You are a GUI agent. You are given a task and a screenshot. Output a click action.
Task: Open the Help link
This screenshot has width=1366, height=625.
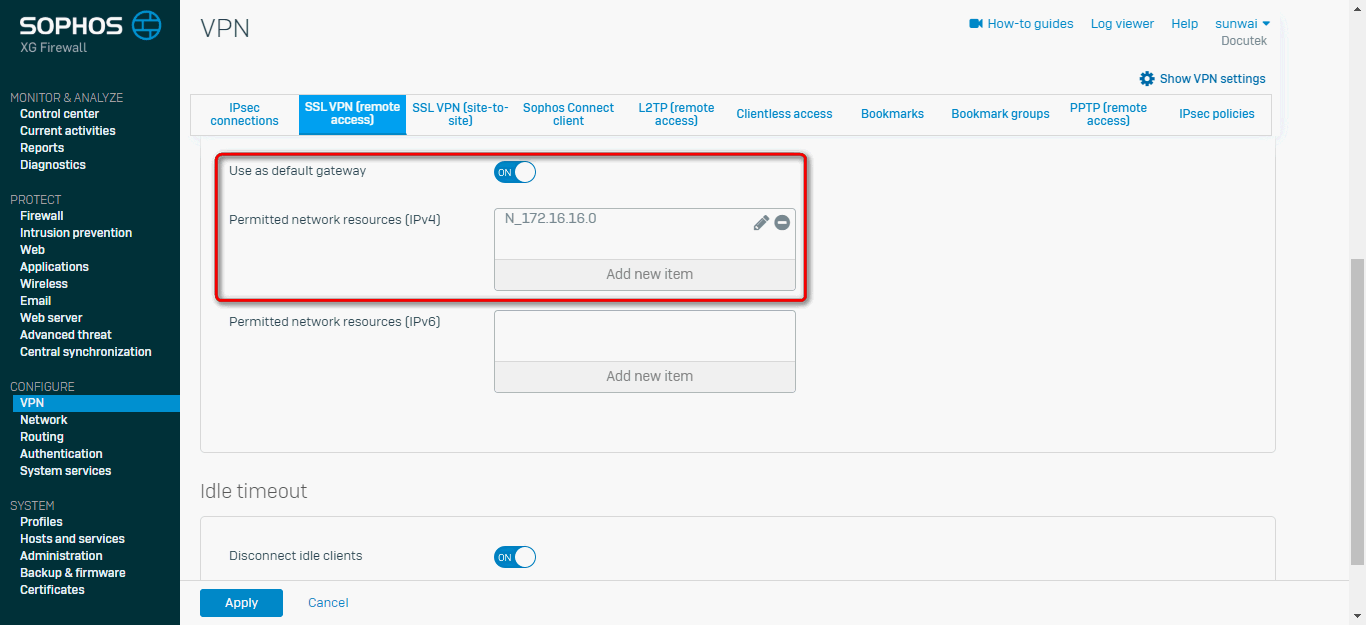pyautogui.click(x=1184, y=23)
